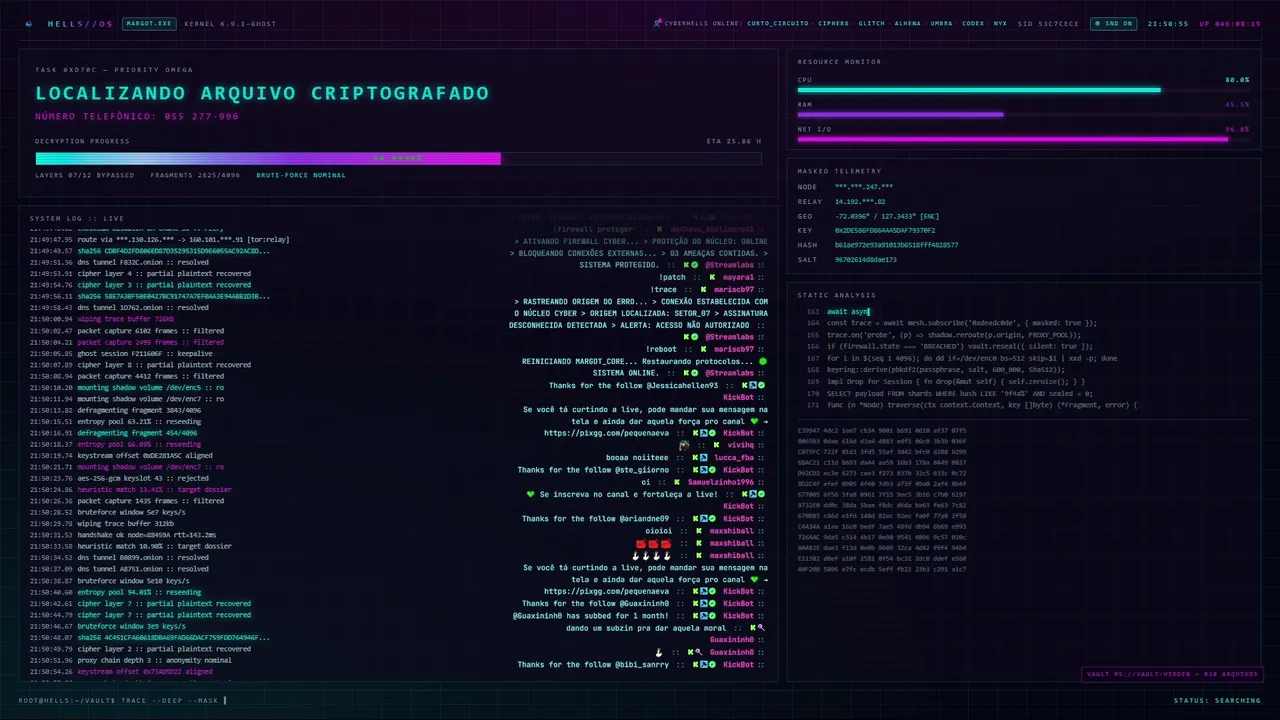The height and width of the screenshot is (720, 1280).
Task: Click the badge icons beside vivihq
Action: point(715,445)
